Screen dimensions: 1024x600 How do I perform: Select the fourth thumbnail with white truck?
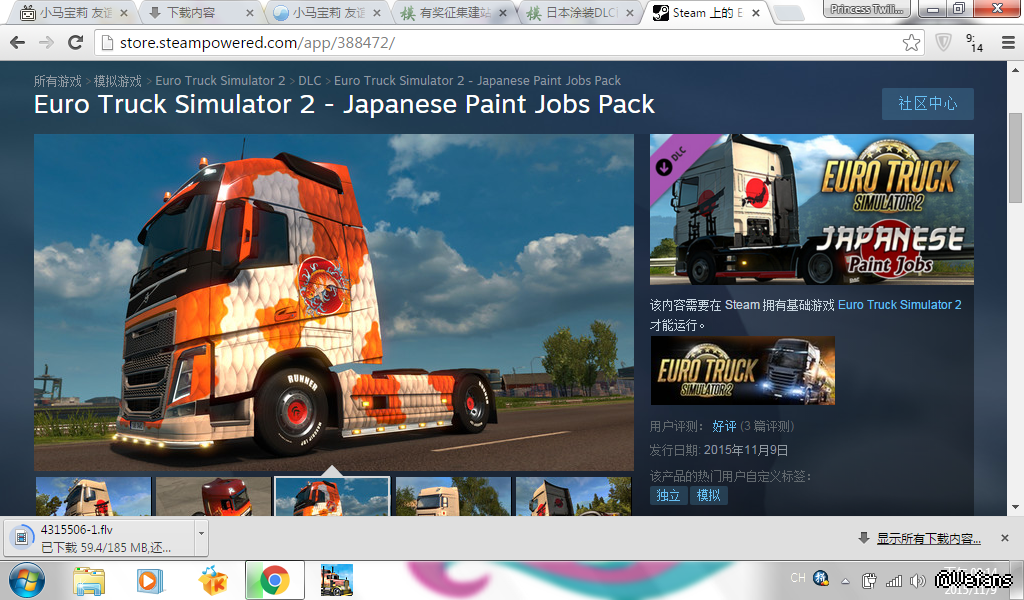point(453,496)
